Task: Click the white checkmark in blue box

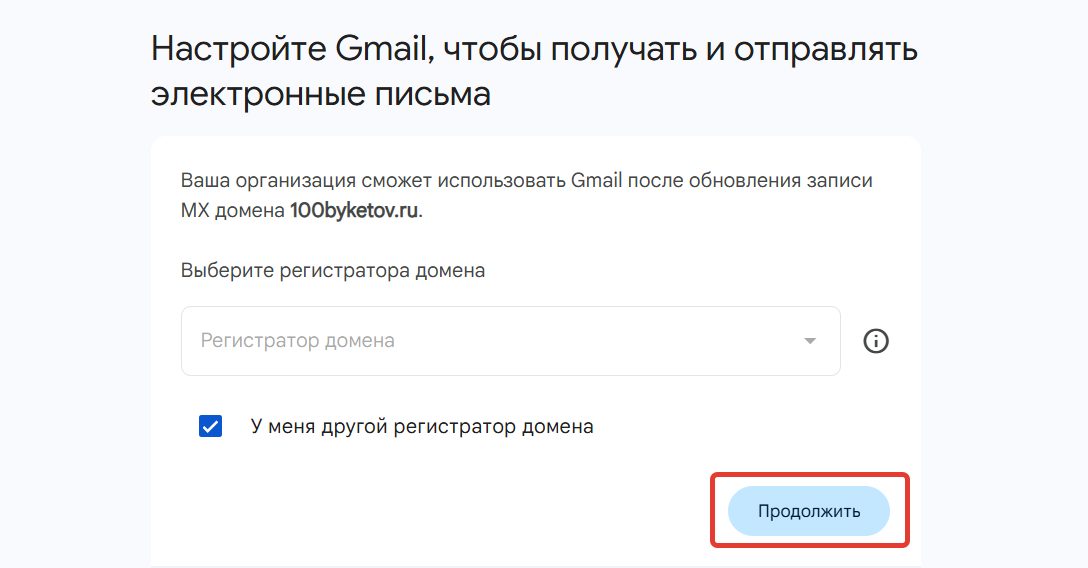Action: coord(210,426)
